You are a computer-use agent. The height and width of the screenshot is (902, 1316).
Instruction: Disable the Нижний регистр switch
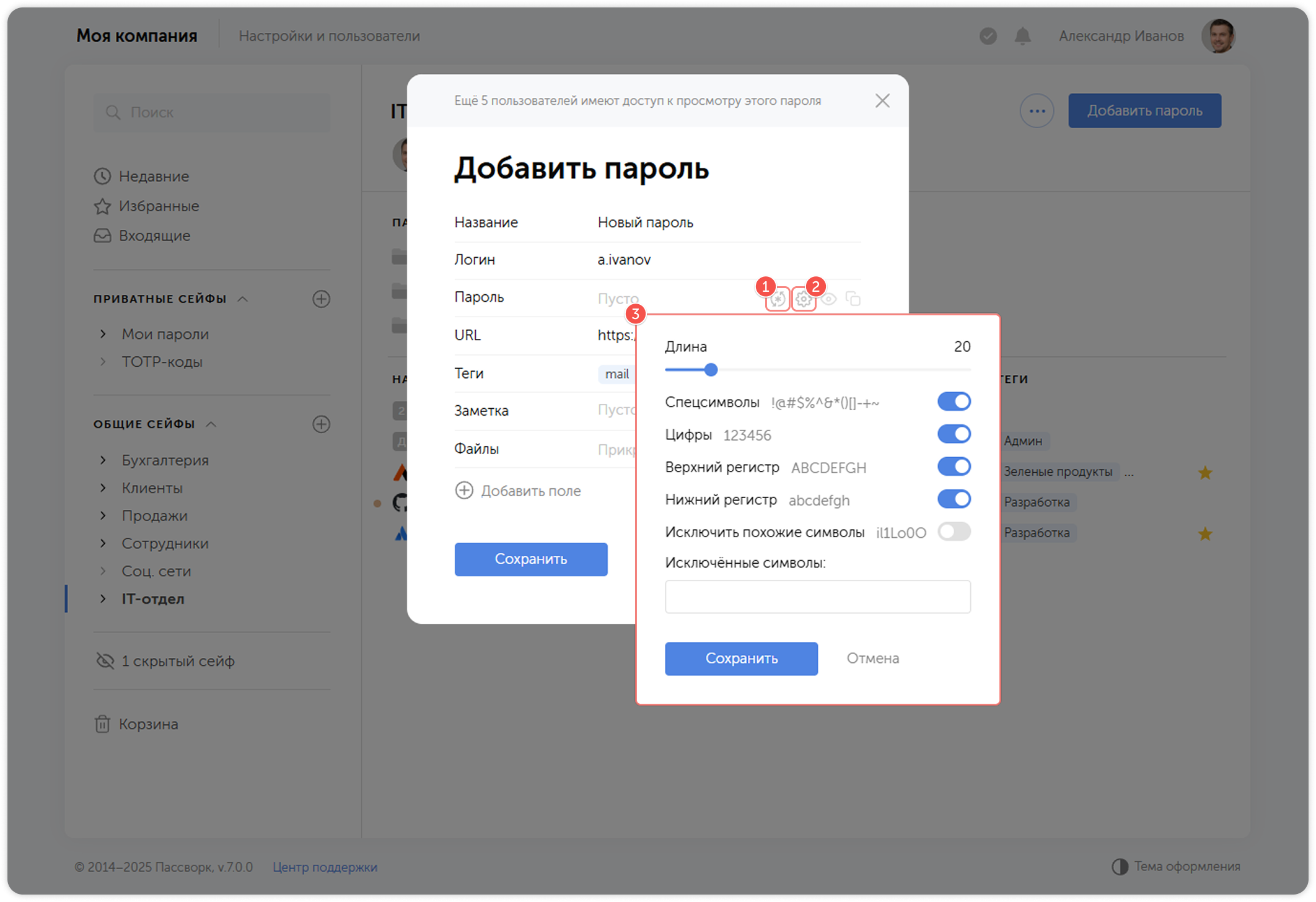click(x=954, y=499)
